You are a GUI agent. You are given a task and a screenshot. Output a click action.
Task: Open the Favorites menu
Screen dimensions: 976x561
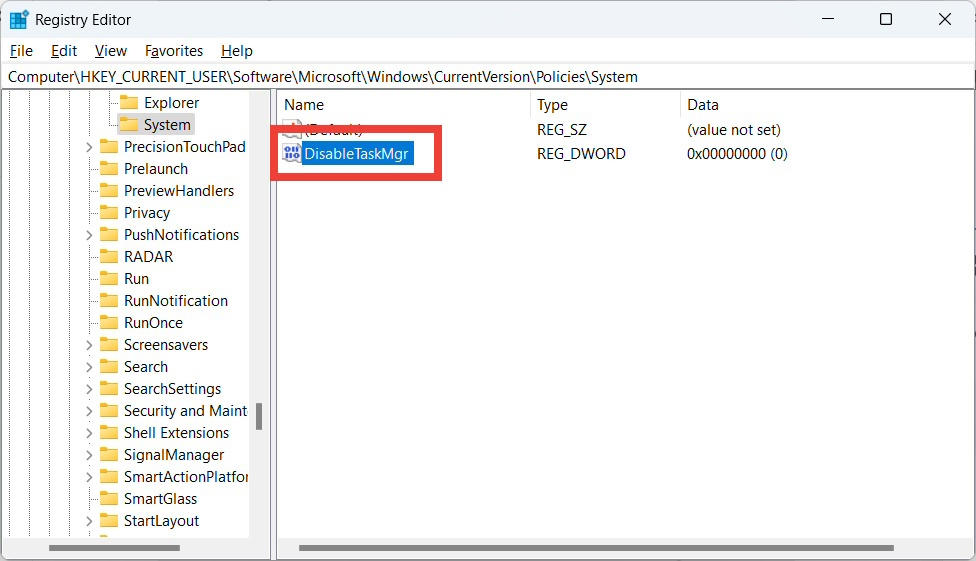[x=174, y=51]
